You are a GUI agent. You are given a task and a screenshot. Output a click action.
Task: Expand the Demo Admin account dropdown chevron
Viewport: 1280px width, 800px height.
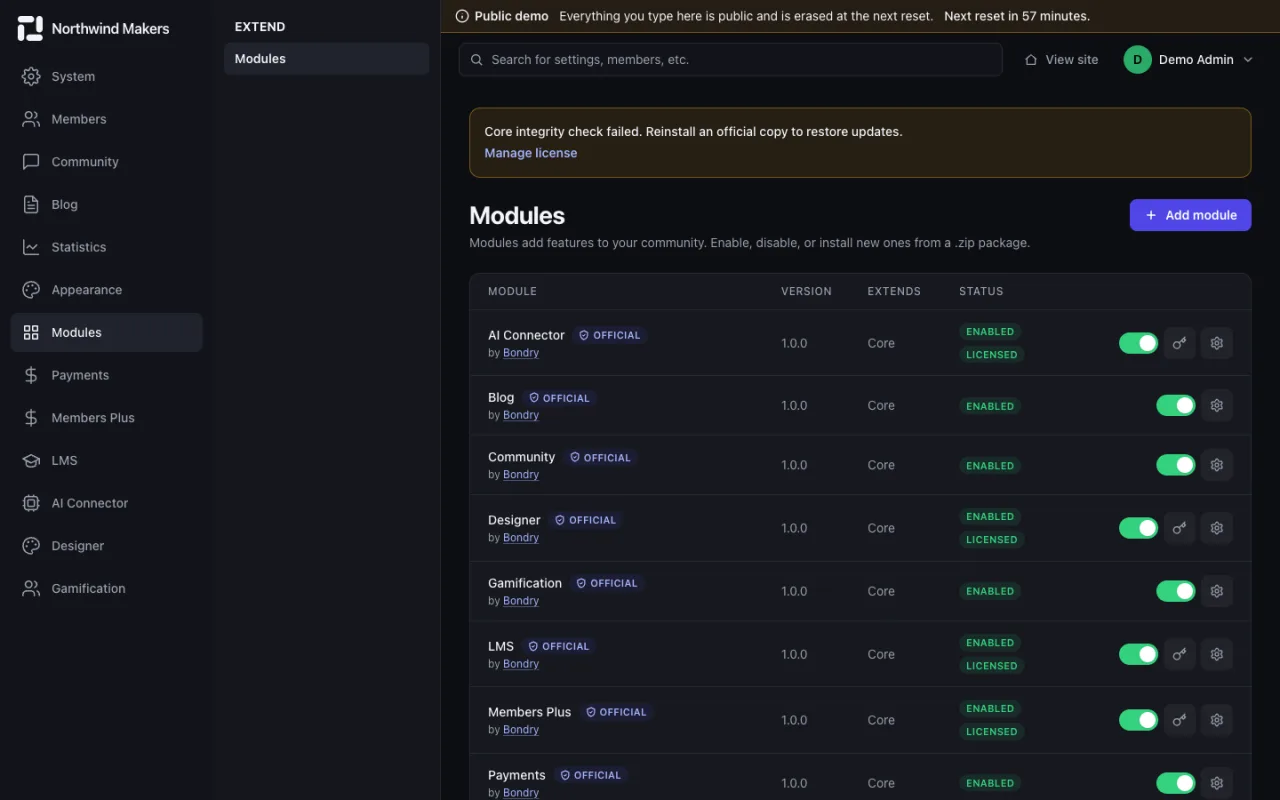1248,60
